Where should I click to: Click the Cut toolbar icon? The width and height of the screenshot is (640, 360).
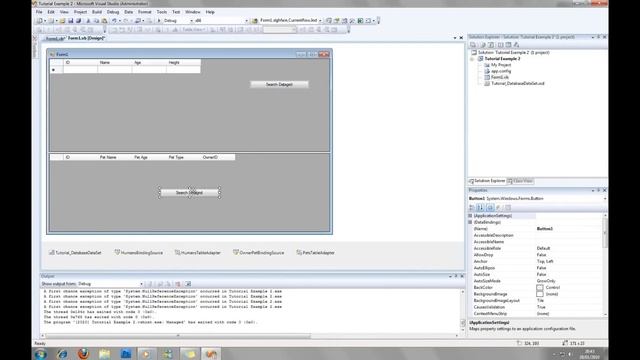[x=88, y=20]
